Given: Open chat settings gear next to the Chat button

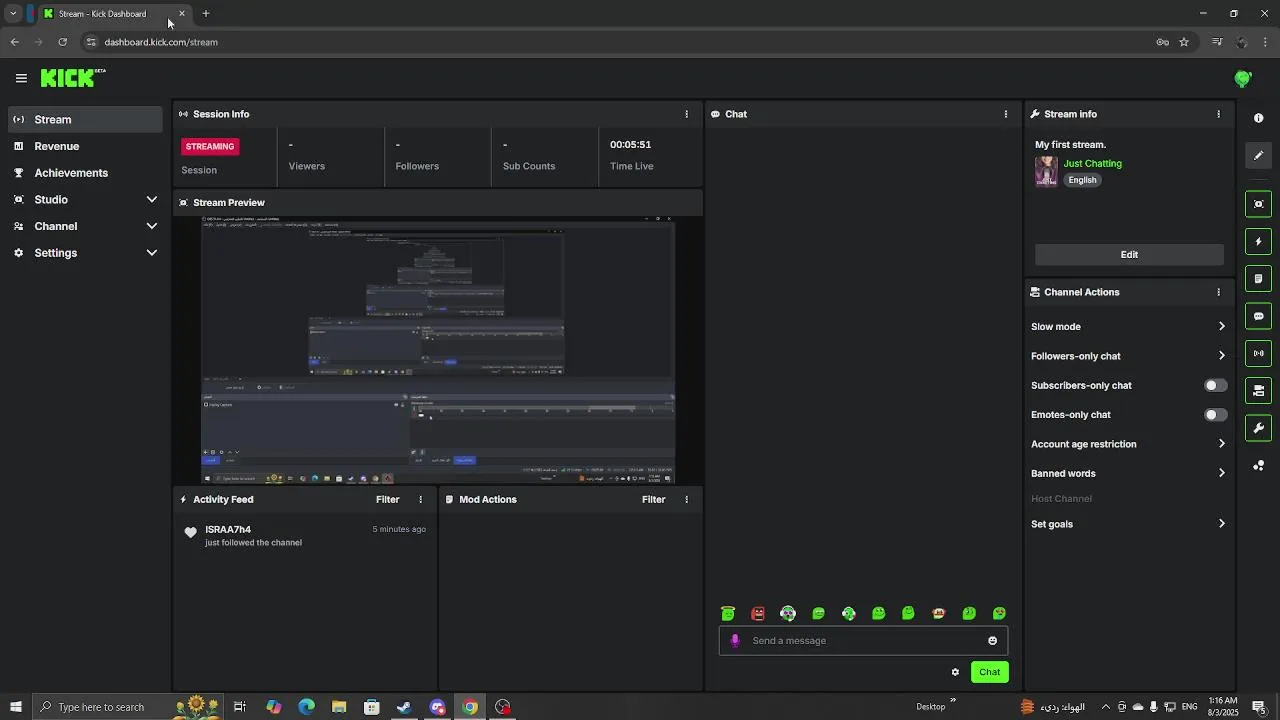Looking at the screenshot, I should [955, 672].
